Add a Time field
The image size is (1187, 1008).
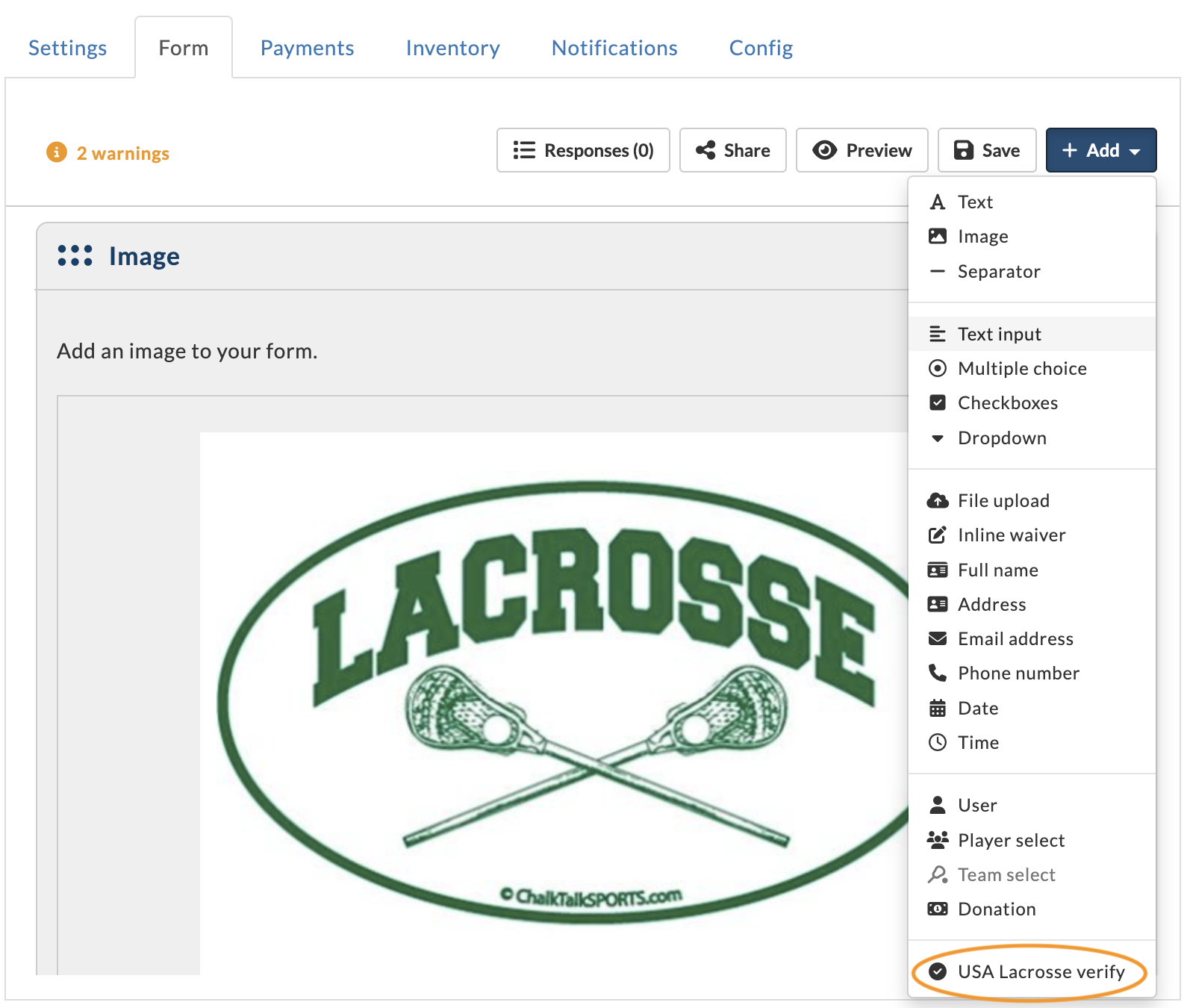click(1032, 742)
